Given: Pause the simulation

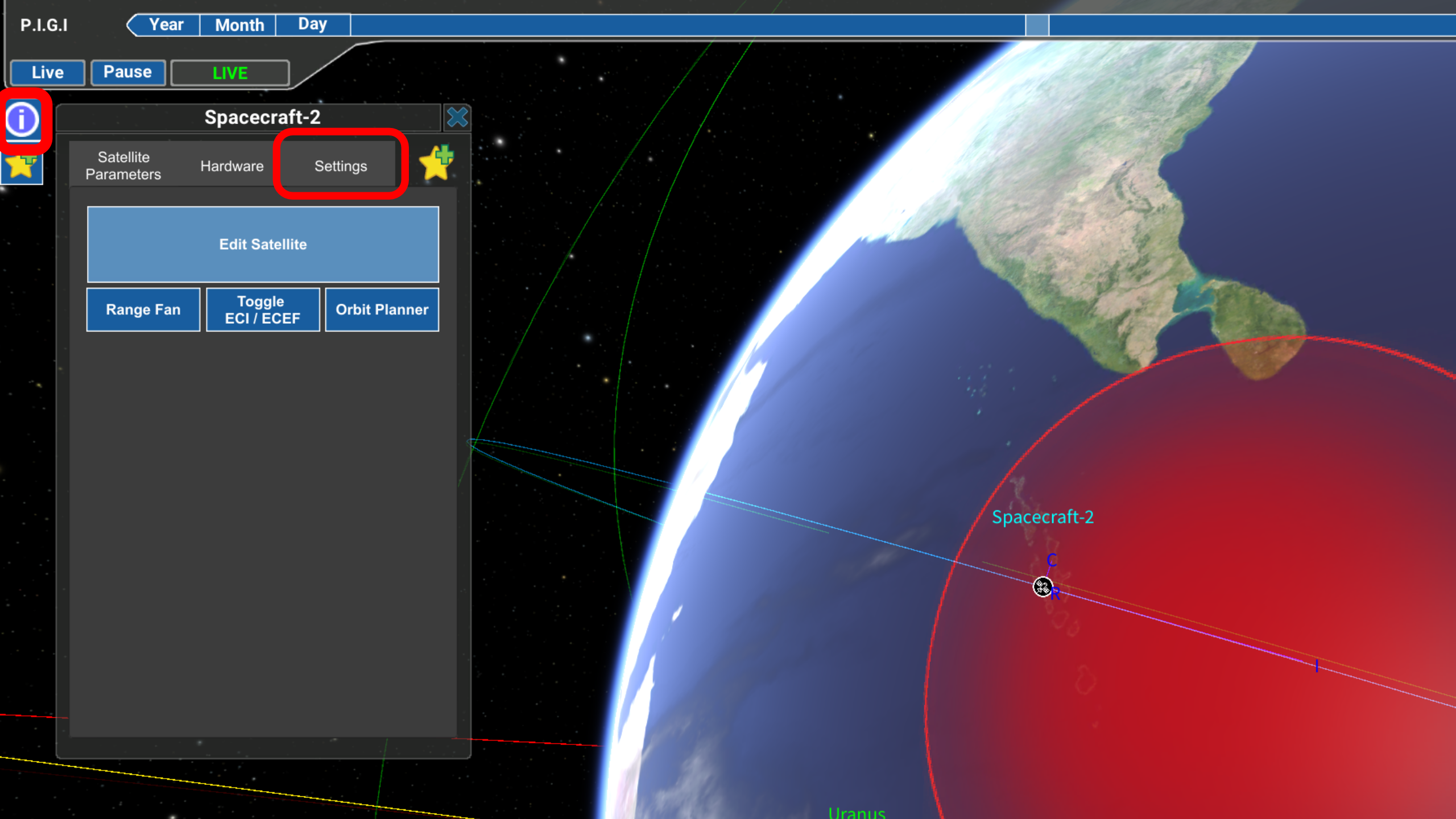Looking at the screenshot, I should (x=128, y=73).
